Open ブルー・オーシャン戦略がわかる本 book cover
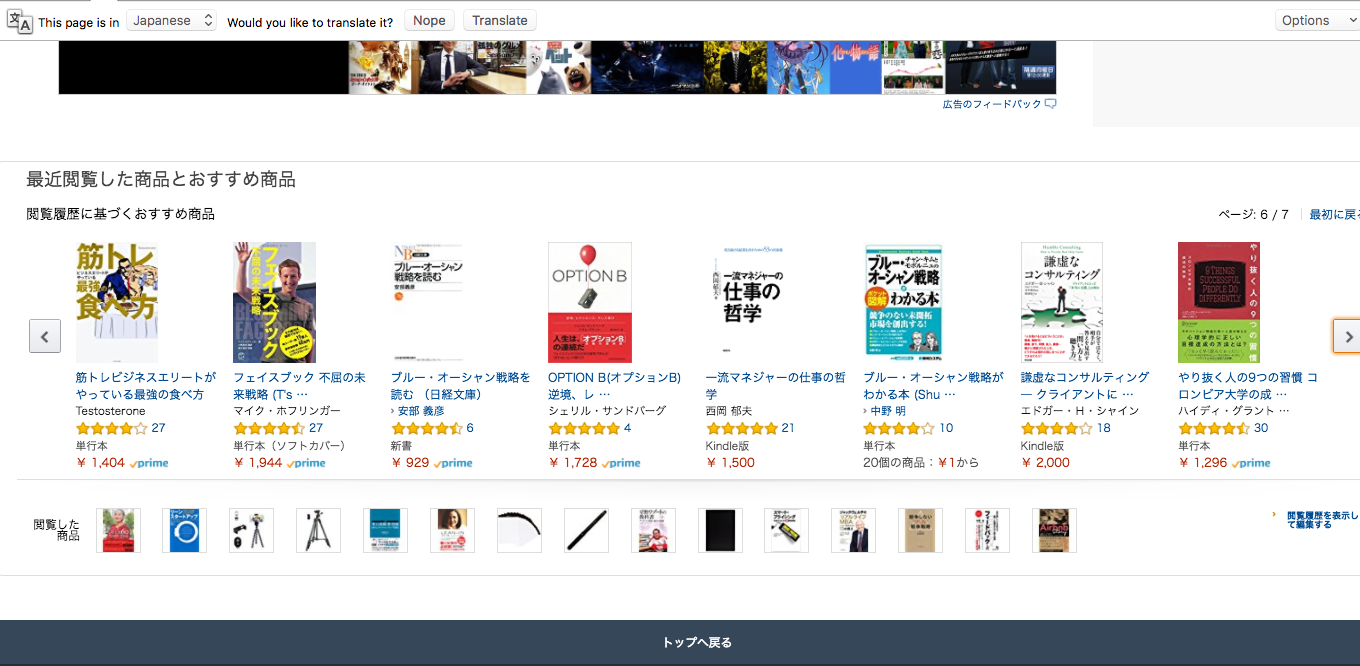 (903, 302)
